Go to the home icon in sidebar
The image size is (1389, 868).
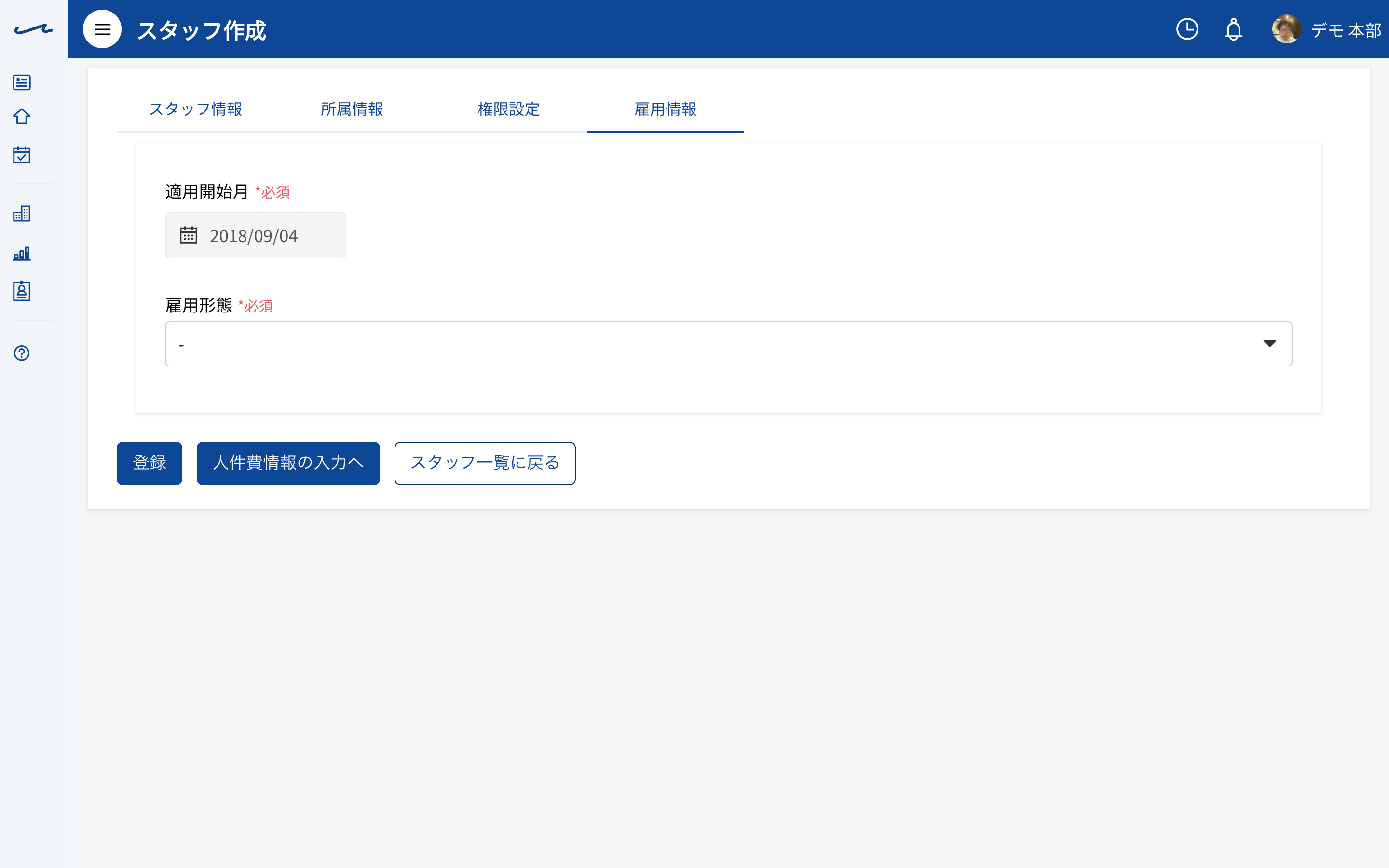point(22,117)
